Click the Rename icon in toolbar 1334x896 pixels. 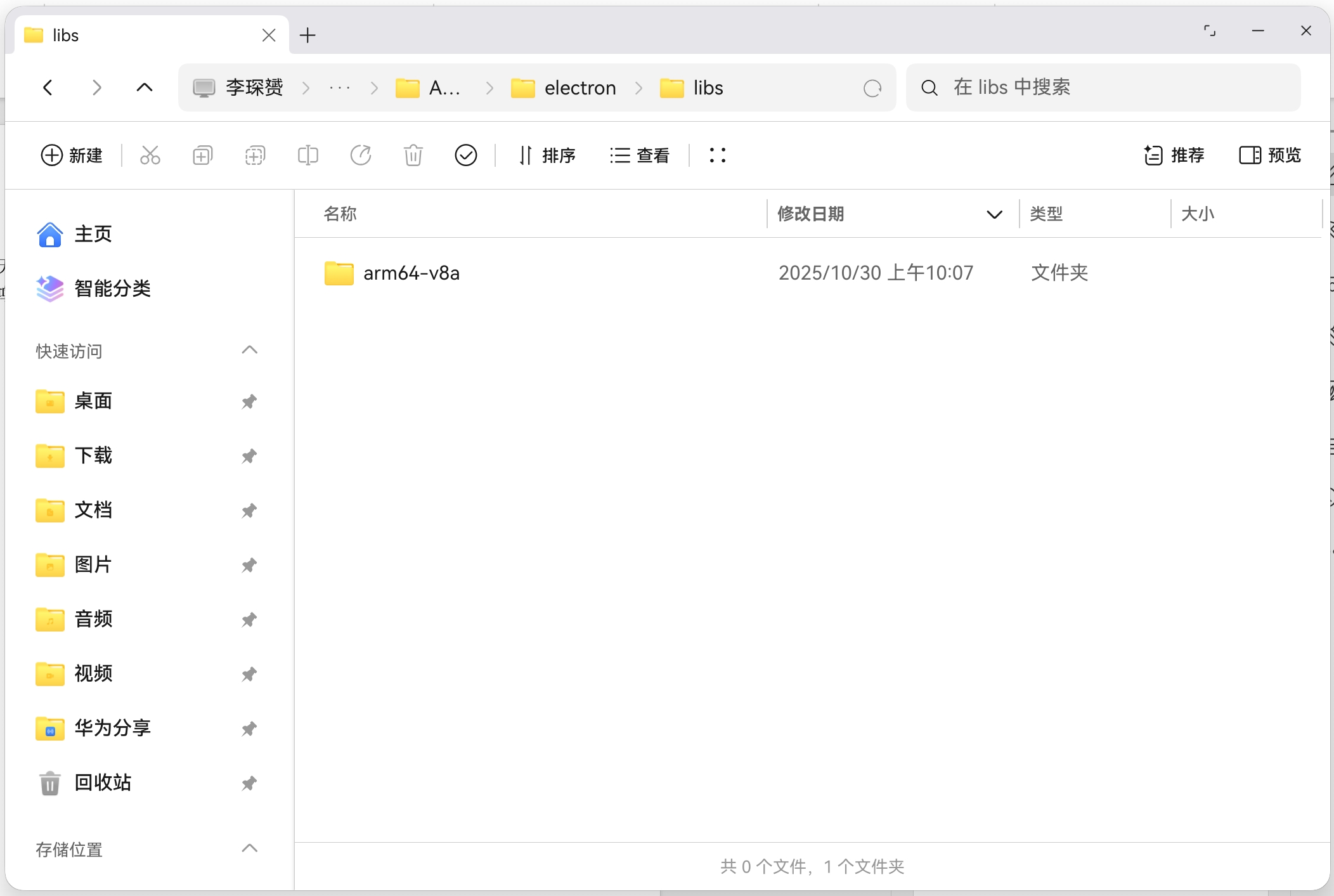[308, 155]
